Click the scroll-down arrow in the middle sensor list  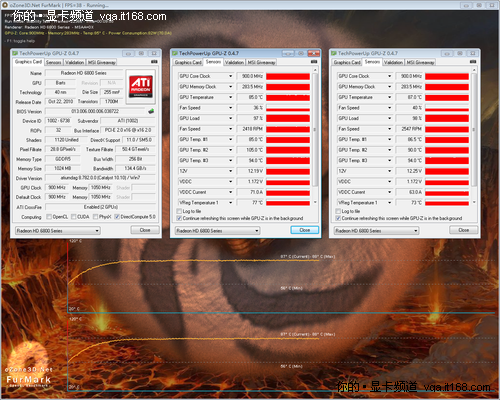315,202
